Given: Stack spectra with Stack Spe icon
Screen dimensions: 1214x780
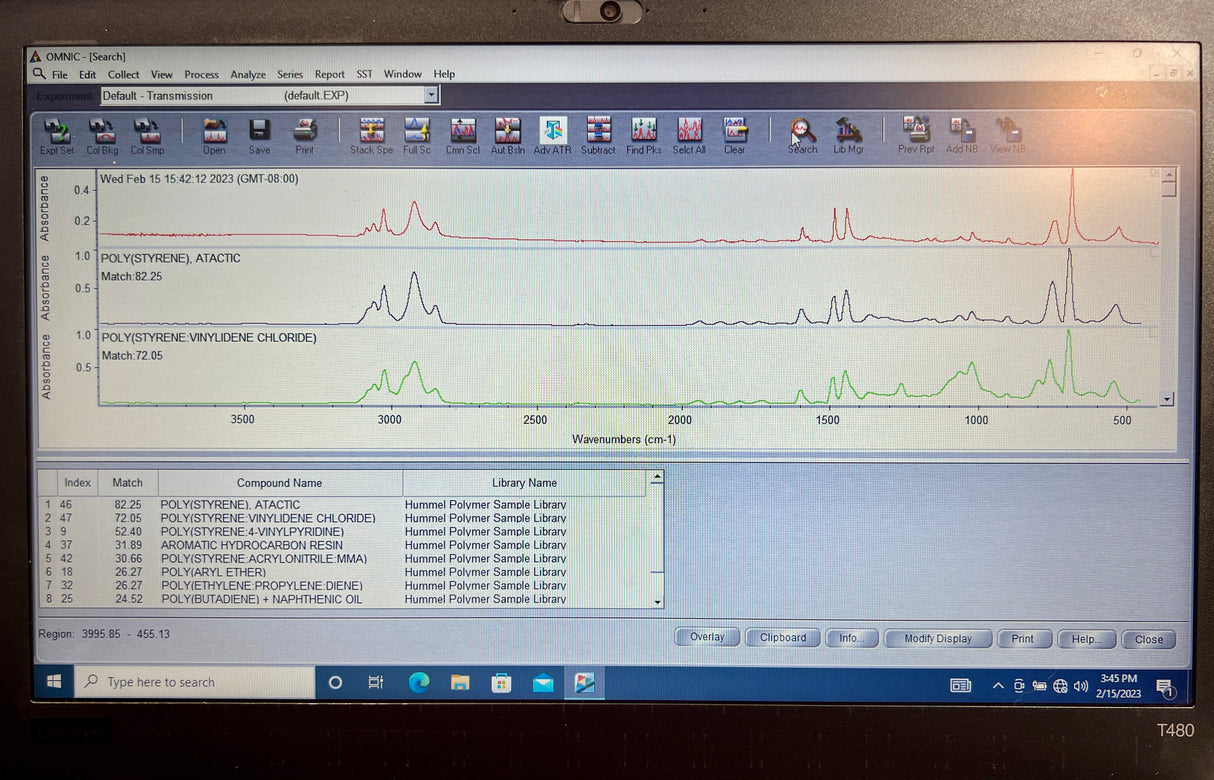Looking at the screenshot, I should point(371,134).
